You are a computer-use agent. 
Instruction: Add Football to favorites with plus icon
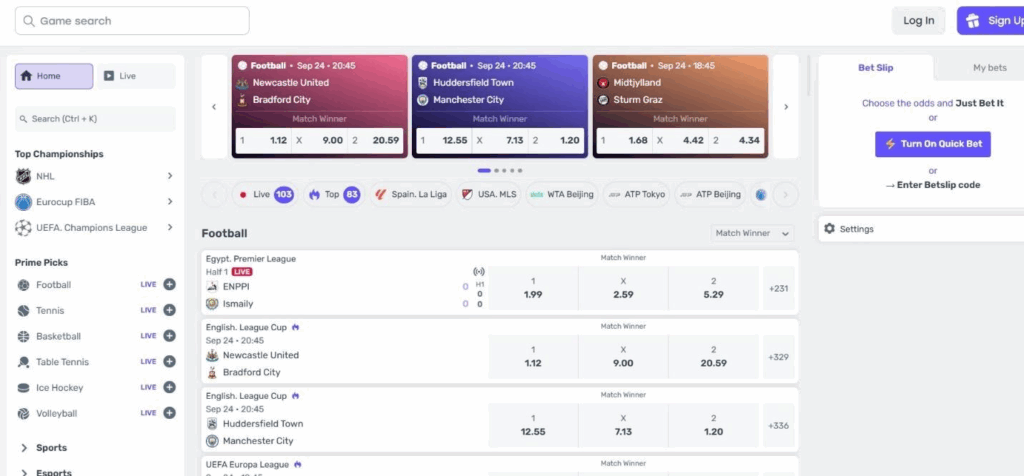[169, 285]
